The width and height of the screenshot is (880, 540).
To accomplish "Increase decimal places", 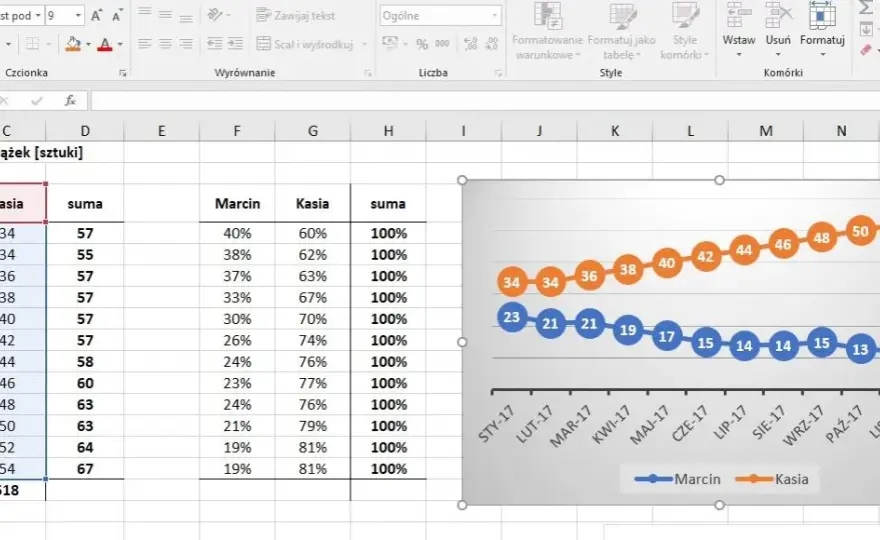I will [470, 44].
